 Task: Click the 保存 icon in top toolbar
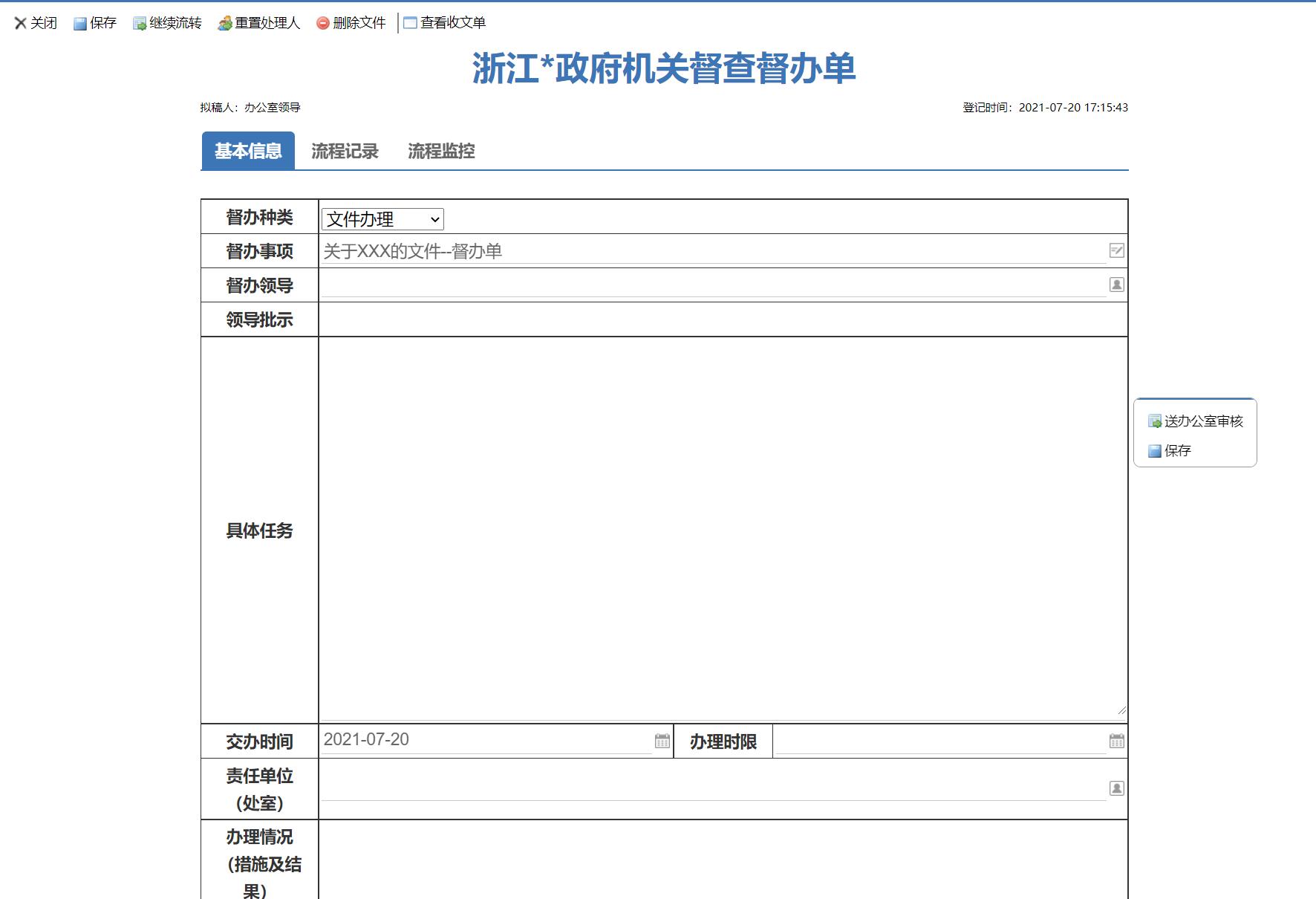[80, 24]
